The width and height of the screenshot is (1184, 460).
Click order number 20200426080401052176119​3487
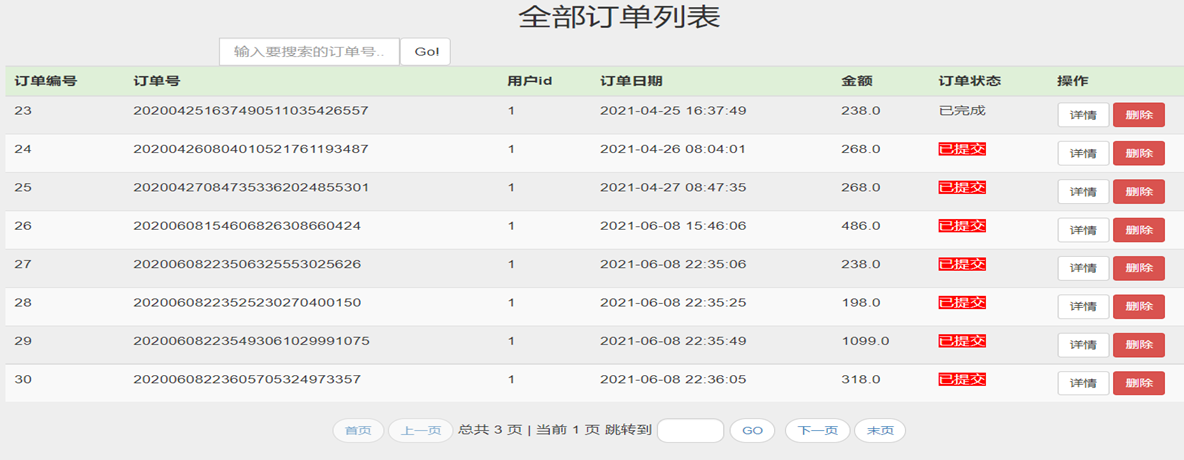pos(251,149)
